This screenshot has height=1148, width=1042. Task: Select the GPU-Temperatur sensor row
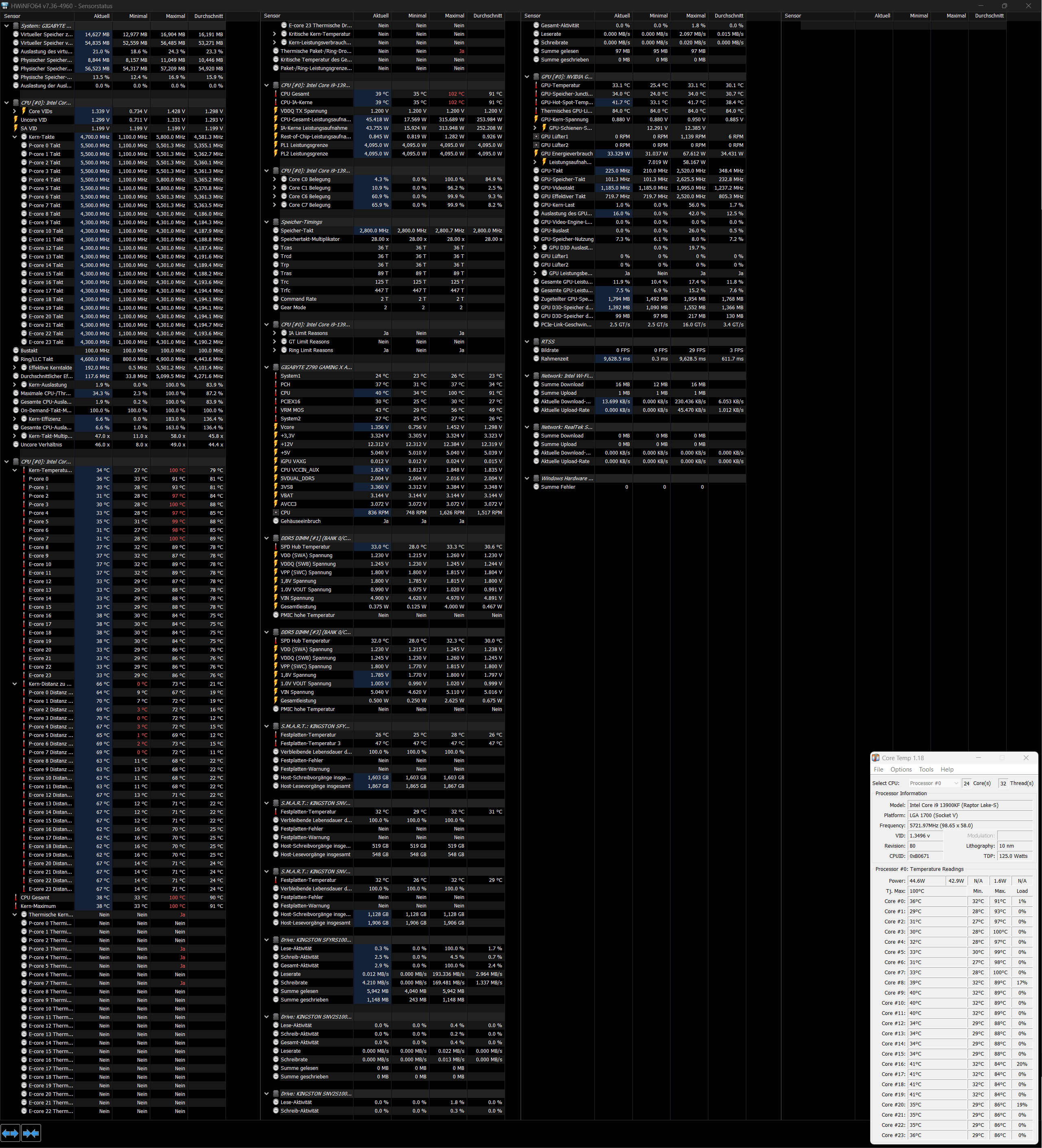pyautogui.click(x=561, y=85)
